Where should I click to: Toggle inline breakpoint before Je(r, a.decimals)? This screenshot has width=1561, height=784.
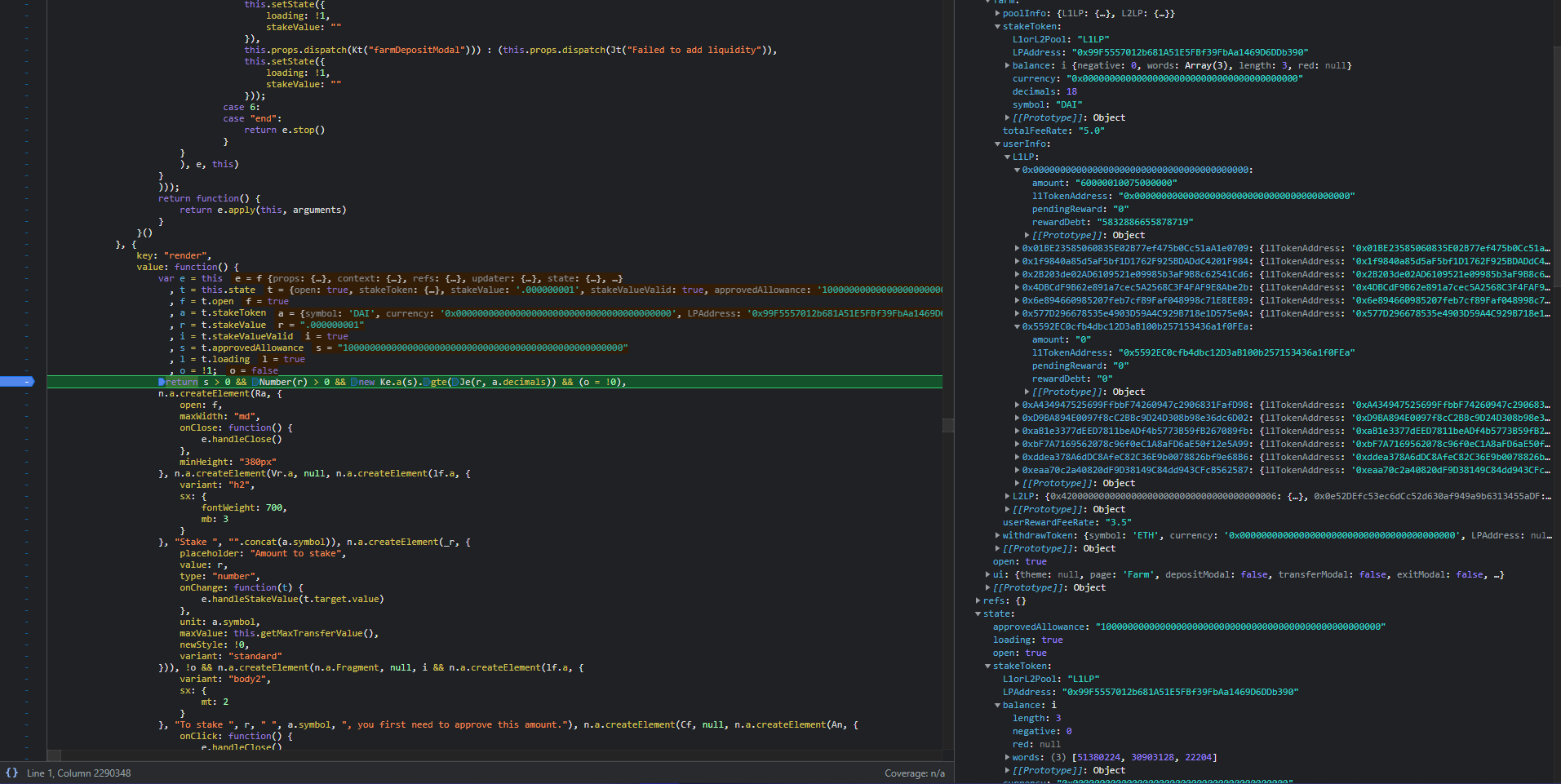(456, 382)
